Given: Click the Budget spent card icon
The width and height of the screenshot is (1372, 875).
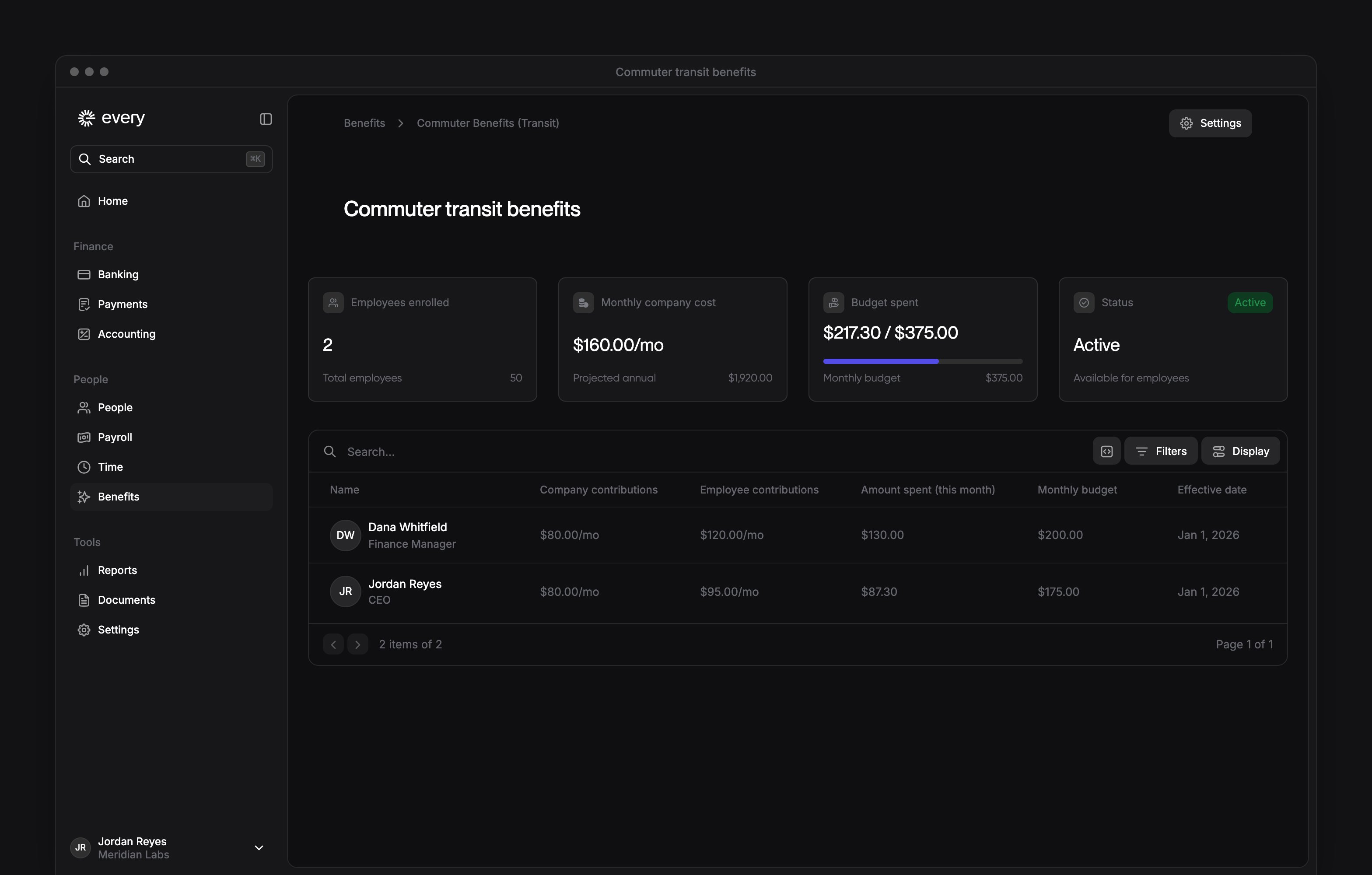Looking at the screenshot, I should click(x=833, y=302).
